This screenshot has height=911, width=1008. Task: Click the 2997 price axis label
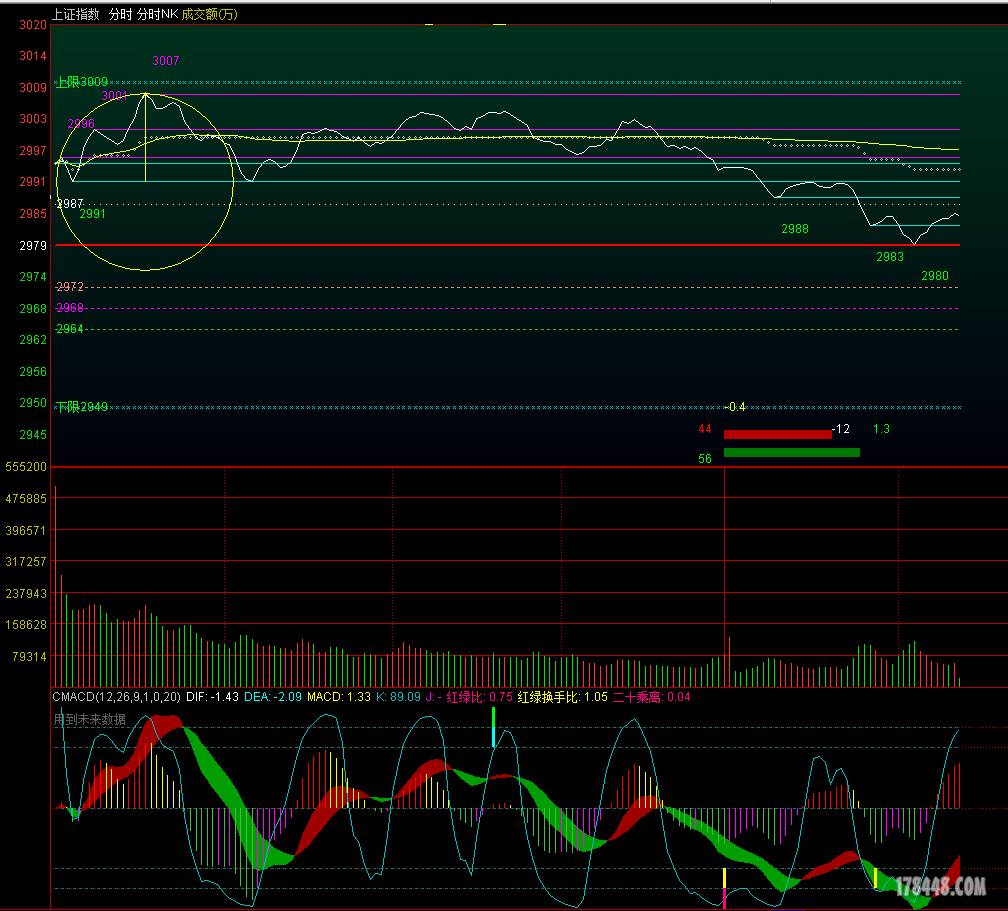pyautogui.click(x=33, y=150)
